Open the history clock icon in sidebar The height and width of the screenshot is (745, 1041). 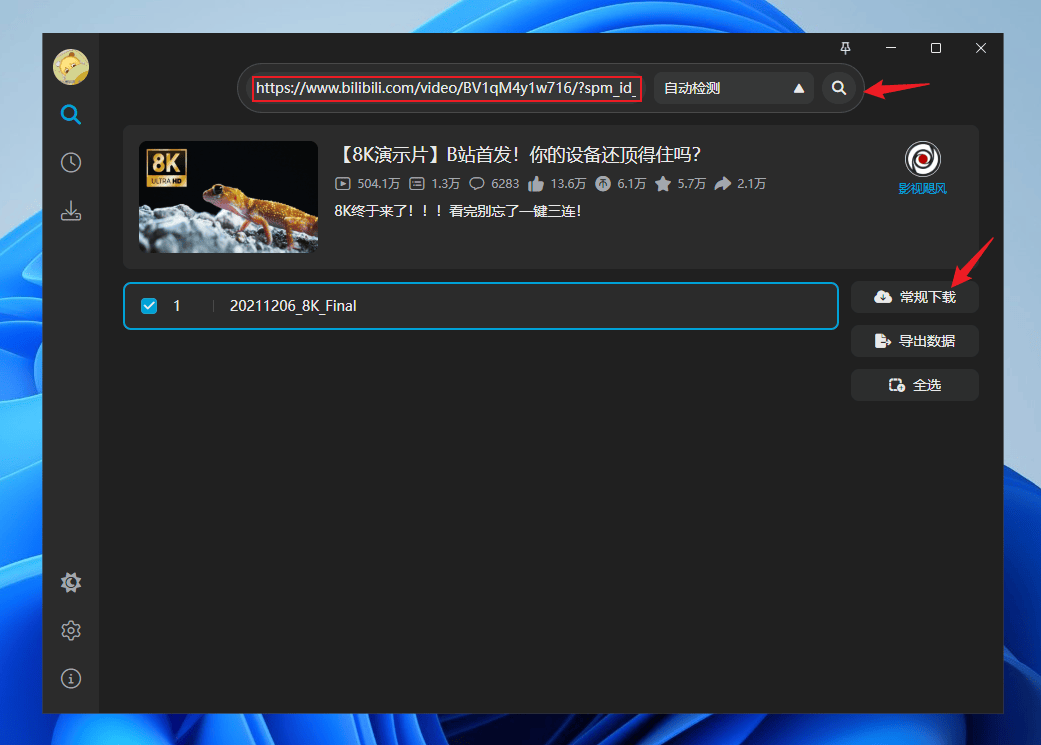(71, 163)
